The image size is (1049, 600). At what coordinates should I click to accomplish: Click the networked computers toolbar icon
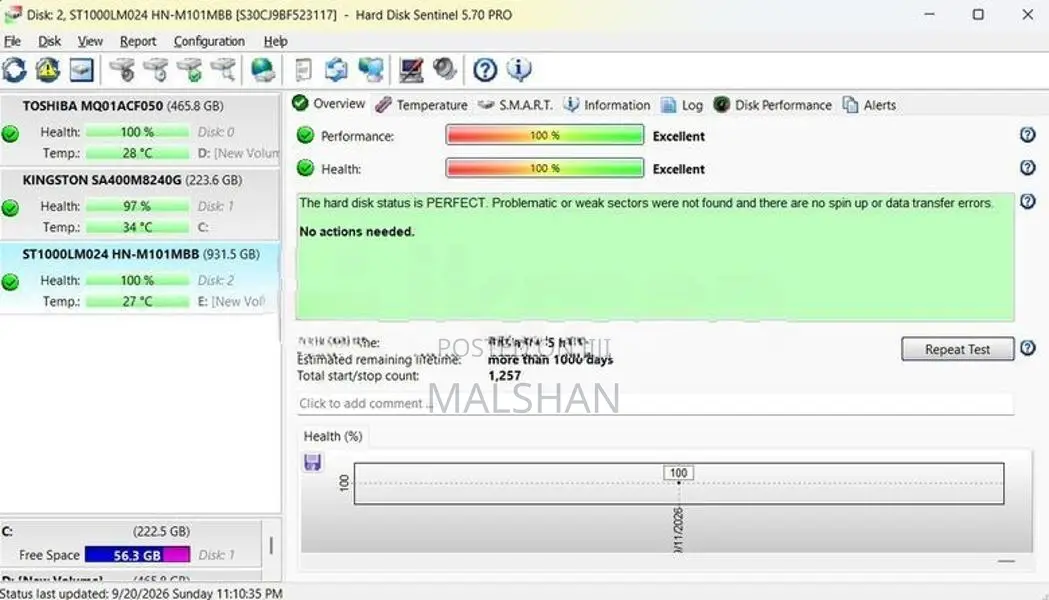(371, 70)
